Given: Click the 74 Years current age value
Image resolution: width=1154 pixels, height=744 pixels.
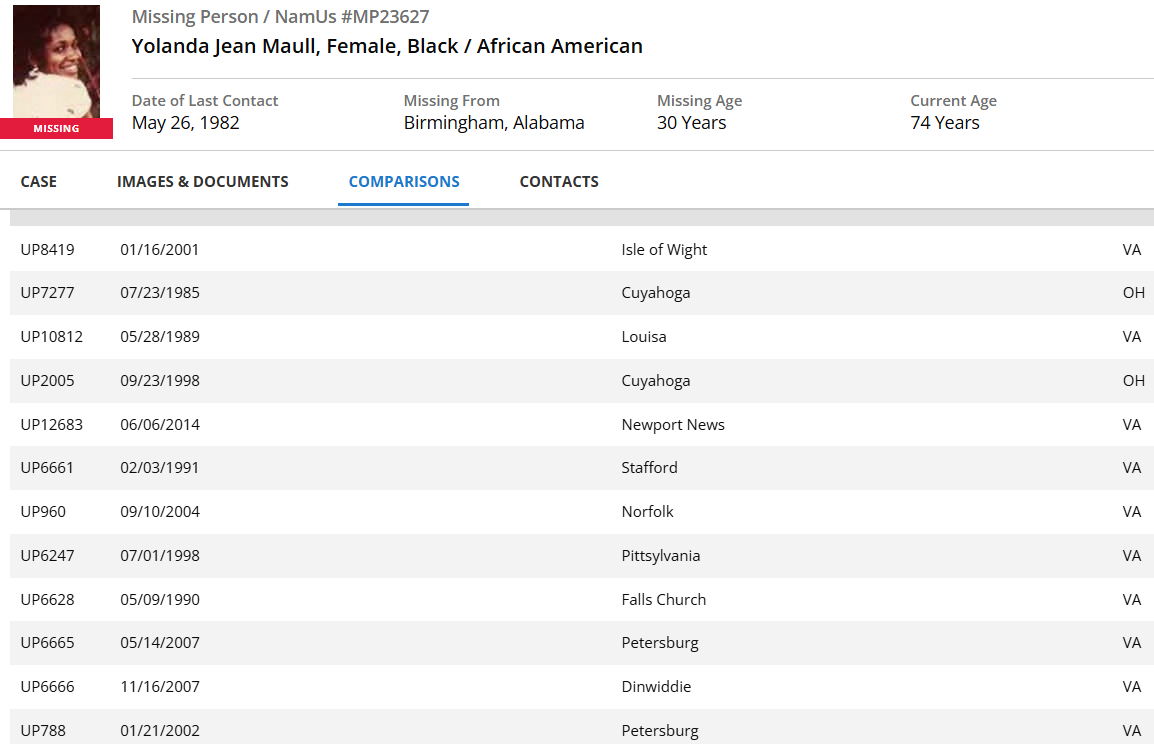Looking at the screenshot, I should click(x=944, y=123).
